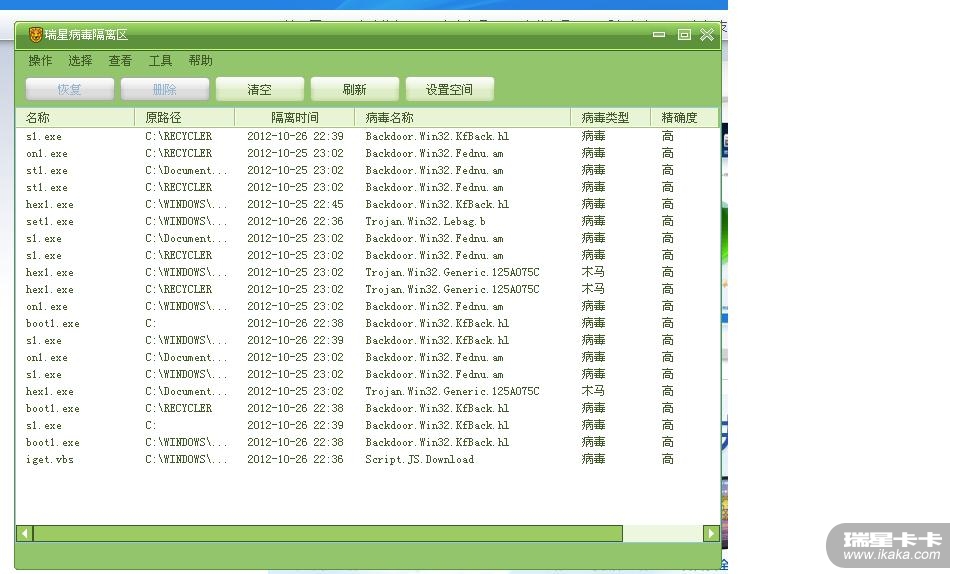Open the 帮助 menu
The height and width of the screenshot is (574, 960).
coord(200,61)
